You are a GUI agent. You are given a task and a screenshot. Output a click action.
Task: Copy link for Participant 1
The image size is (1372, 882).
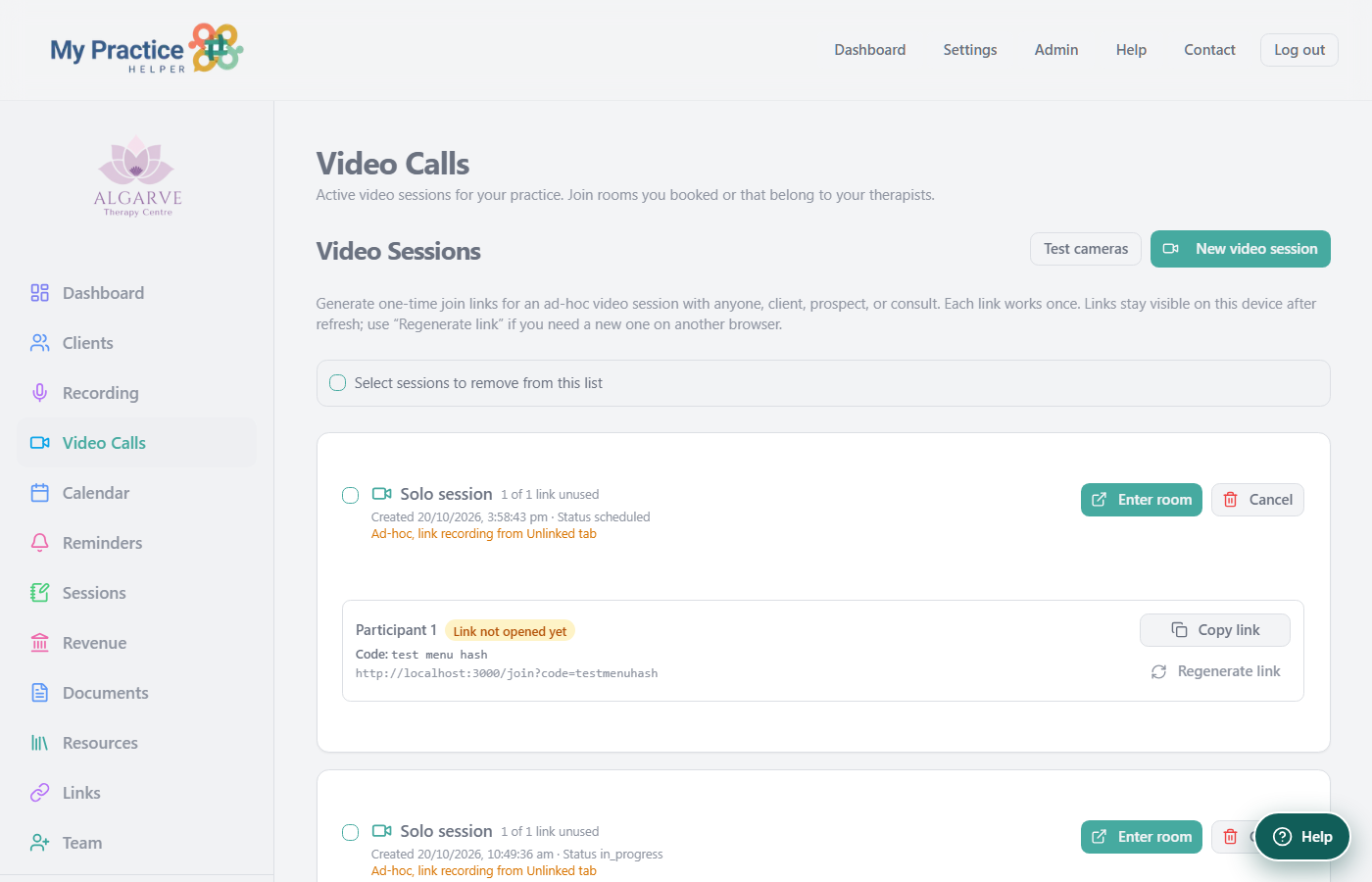click(1215, 630)
